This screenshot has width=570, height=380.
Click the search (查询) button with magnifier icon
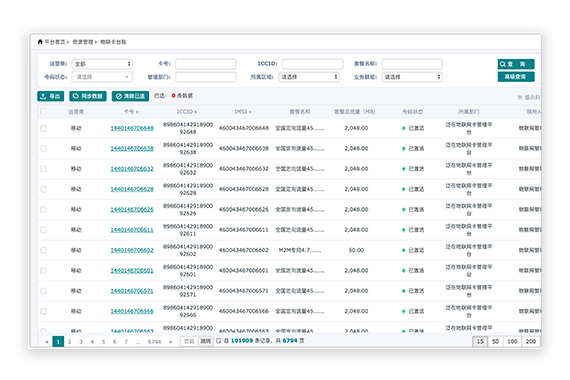516,64
